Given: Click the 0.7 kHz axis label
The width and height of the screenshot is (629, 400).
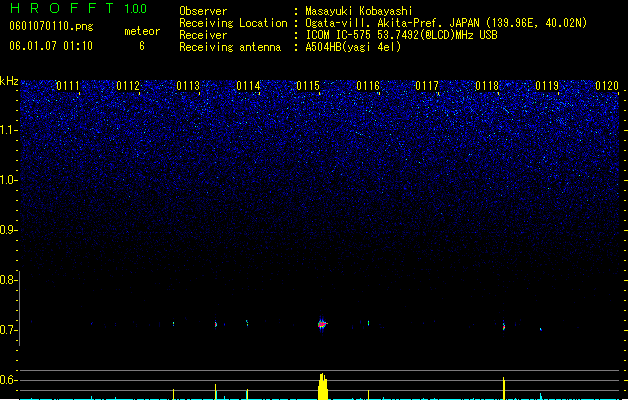Looking at the screenshot, I should point(8,330).
